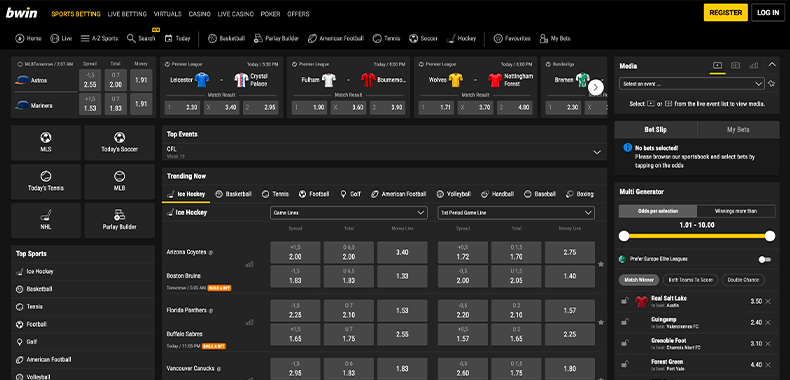Open the Home icon link
This screenshot has width=790, height=380.
pyautogui.click(x=28, y=38)
